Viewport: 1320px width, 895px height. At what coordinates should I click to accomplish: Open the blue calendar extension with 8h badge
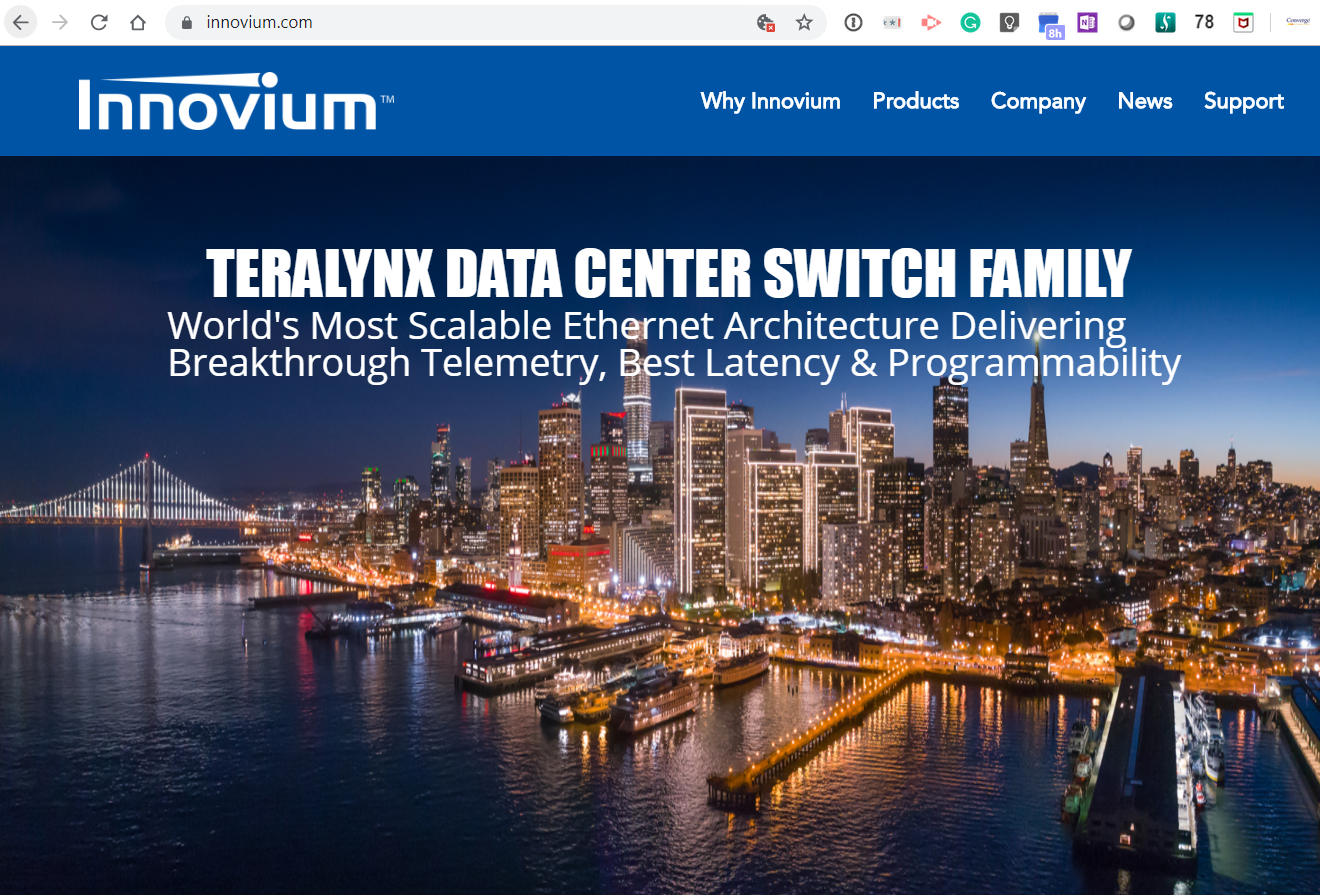click(x=1050, y=25)
